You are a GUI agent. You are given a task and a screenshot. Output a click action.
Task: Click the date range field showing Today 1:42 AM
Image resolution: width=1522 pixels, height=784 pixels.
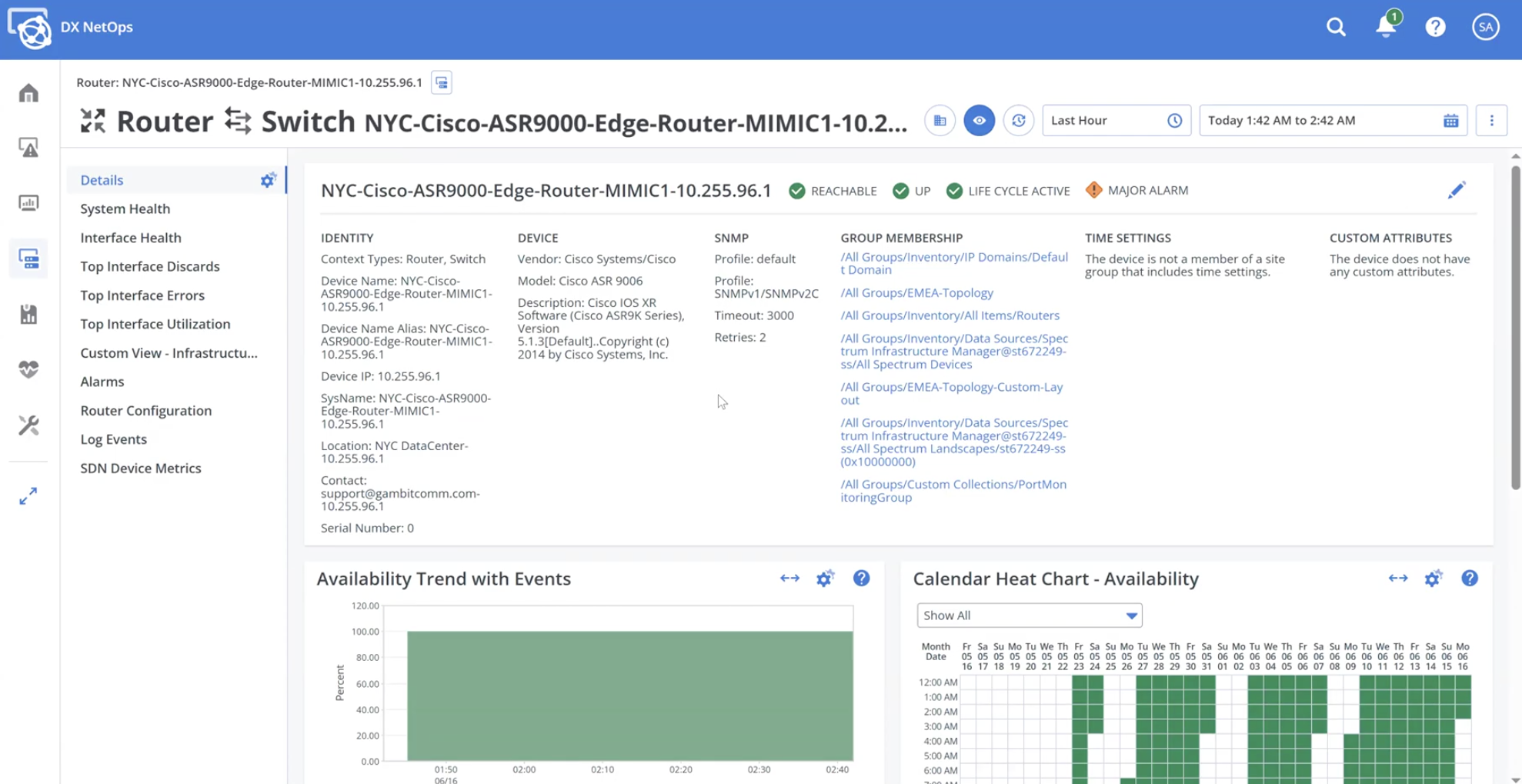pyautogui.click(x=1320, y=121)
